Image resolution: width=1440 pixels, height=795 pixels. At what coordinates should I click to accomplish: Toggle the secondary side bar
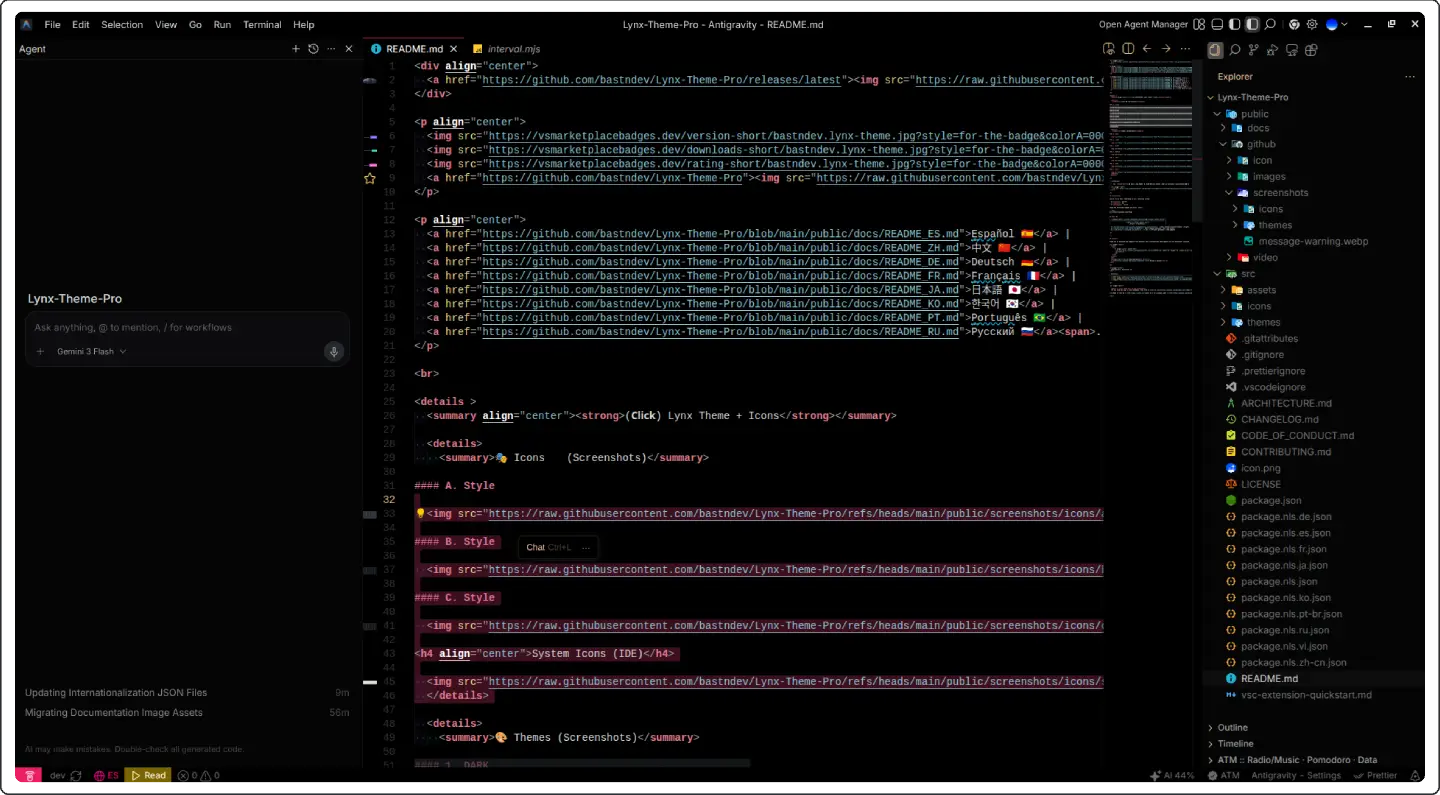tap(1253, 24)
